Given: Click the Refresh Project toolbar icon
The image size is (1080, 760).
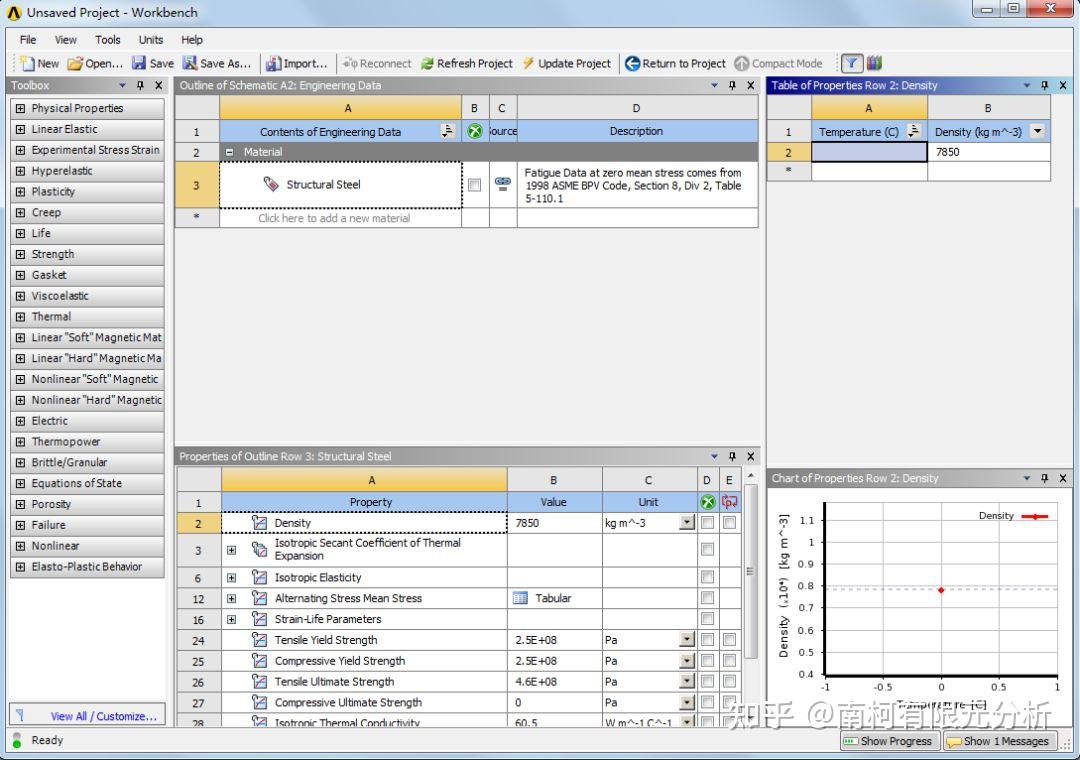Looking at the screenshot, I should pyautogui.click(x=430, y=62).
